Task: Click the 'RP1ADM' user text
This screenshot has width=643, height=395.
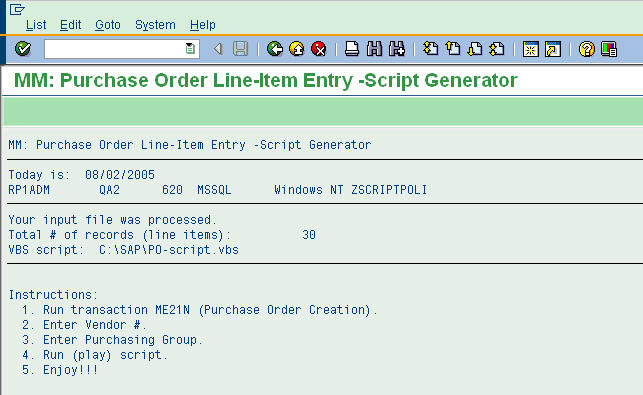Action: click(x=29, y=190)
